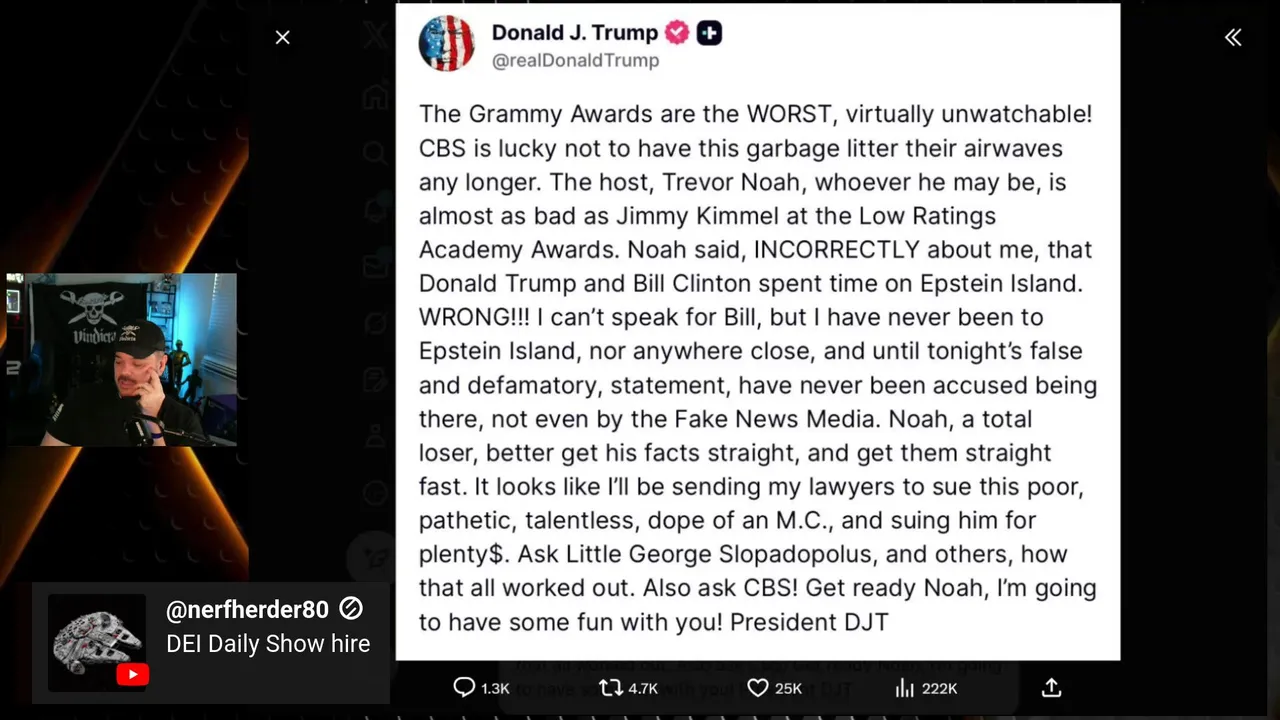Click the dimmed Search icon in X sidebar
This screenshot has width=1280, height=720.
coord(376,152)
